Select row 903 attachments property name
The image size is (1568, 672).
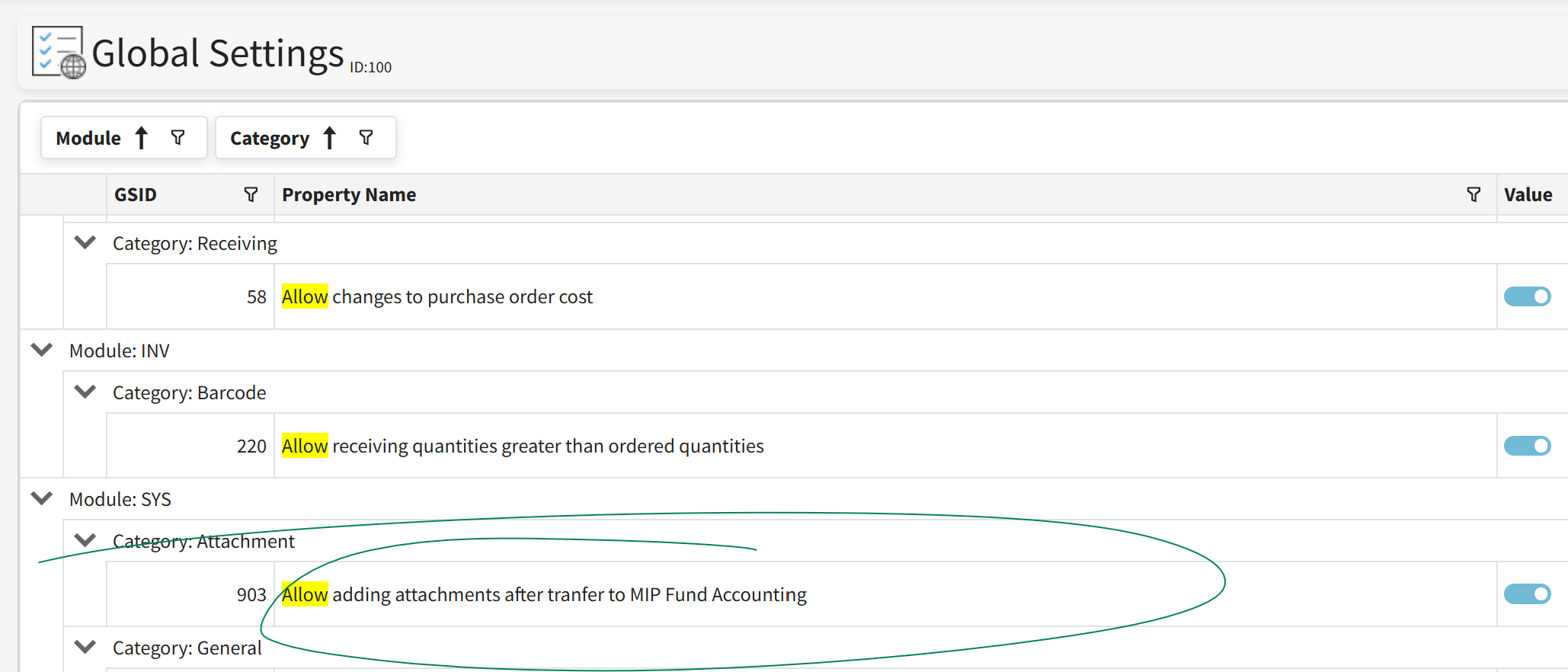(x=544, y=595)
